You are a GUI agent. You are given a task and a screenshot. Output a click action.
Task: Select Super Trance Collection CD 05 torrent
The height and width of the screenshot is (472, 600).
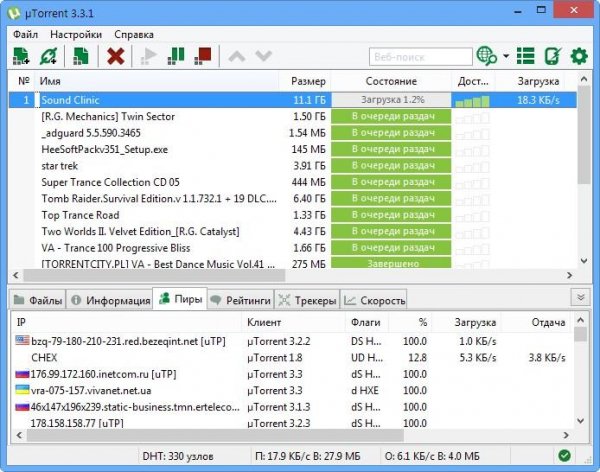pyautogui.click(x=293, y=182)
